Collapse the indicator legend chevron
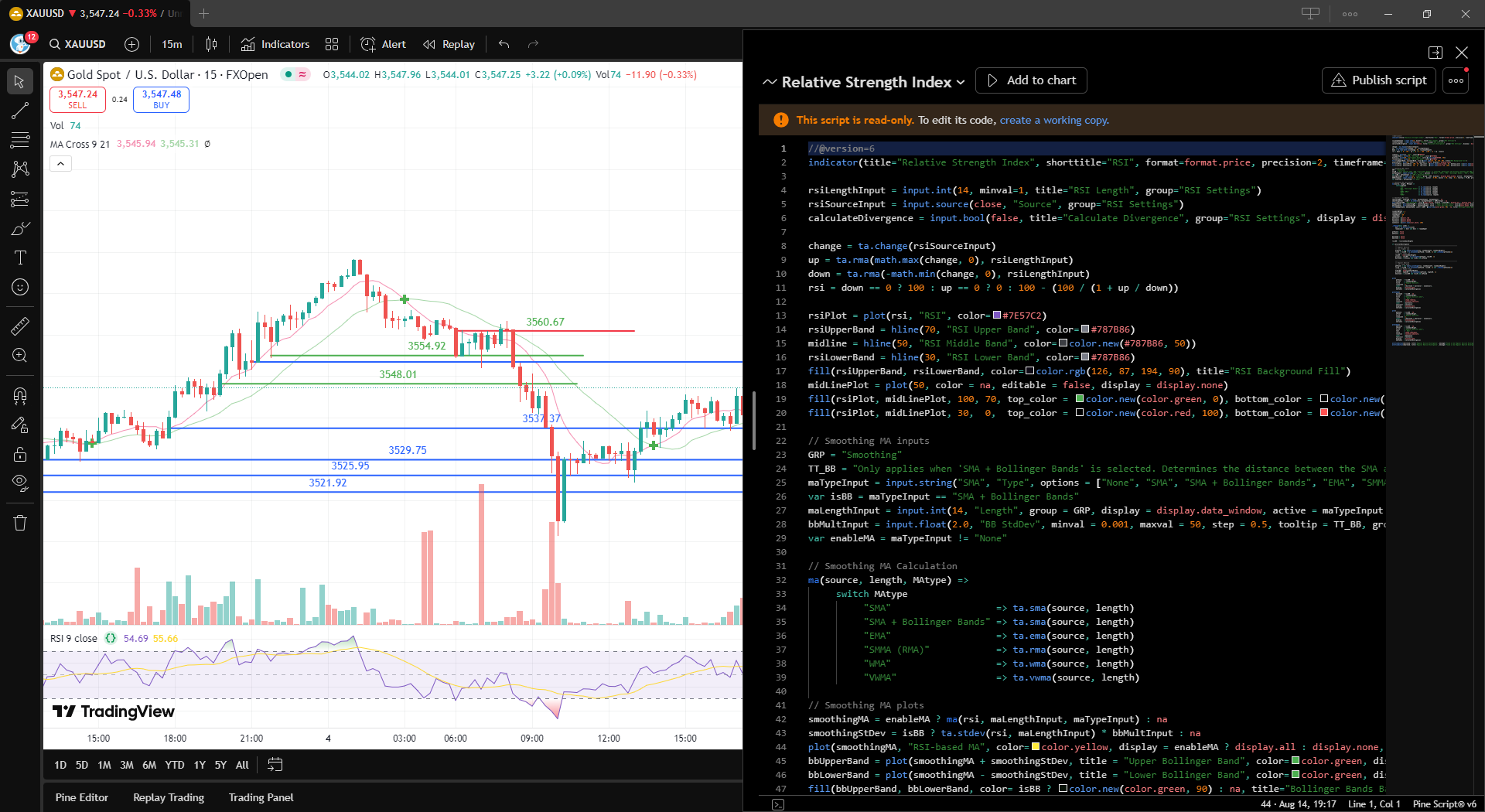This screenshot has height=812, width=1485. pyautogui.click(x=60, y=163)
